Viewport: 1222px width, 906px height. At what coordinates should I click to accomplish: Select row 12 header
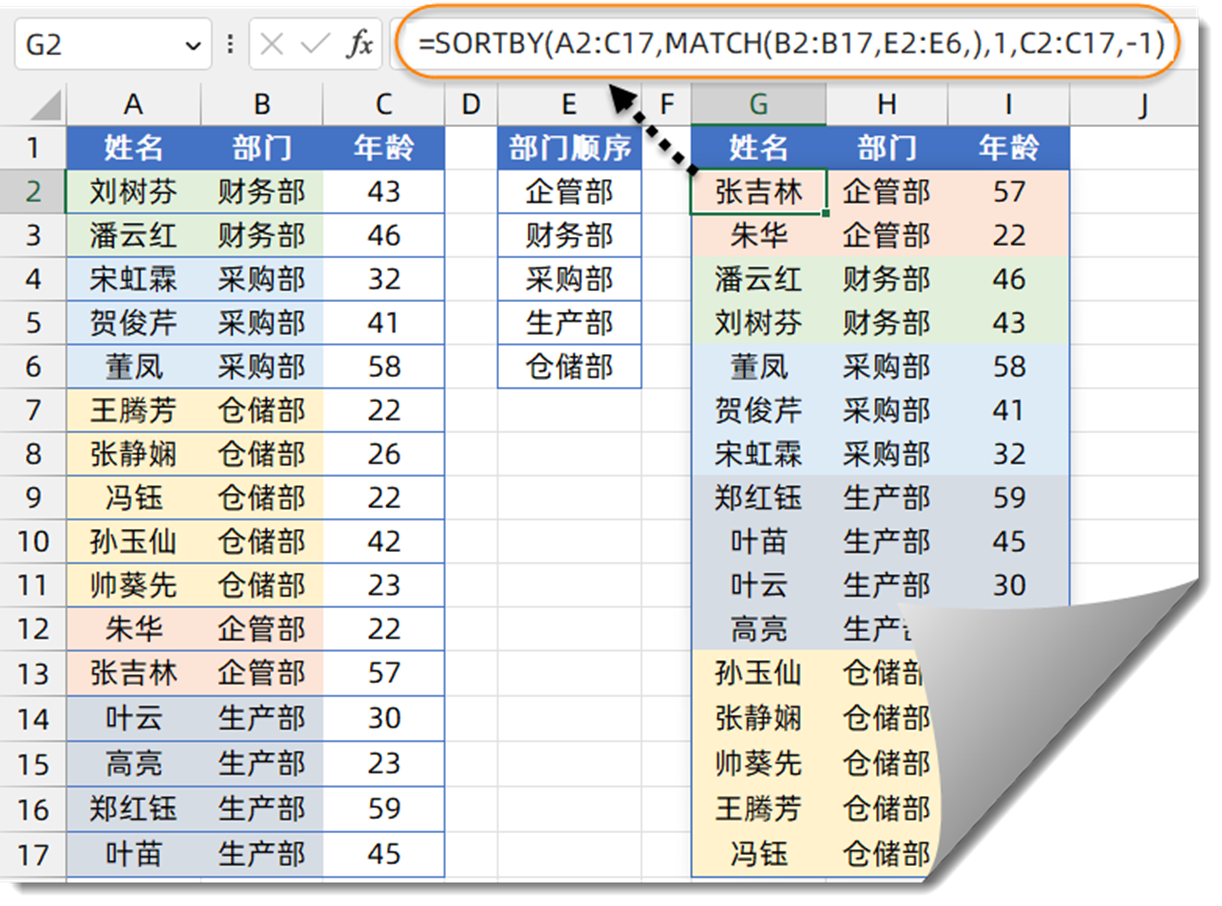click(x=33, y=629)
